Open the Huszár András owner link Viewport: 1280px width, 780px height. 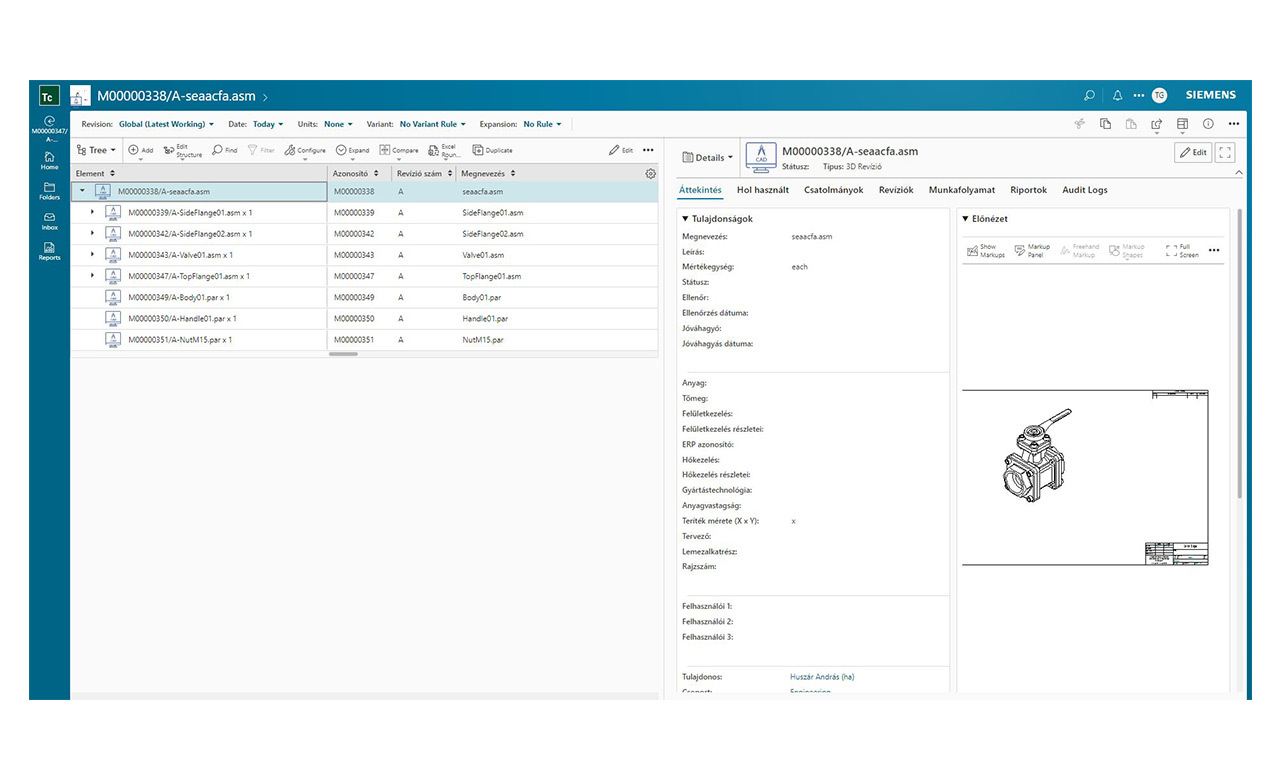(x=821, y=677)
